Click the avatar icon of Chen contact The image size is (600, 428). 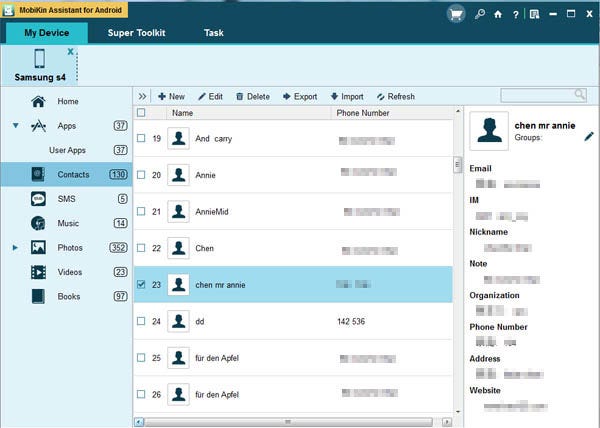click(178, 248)
